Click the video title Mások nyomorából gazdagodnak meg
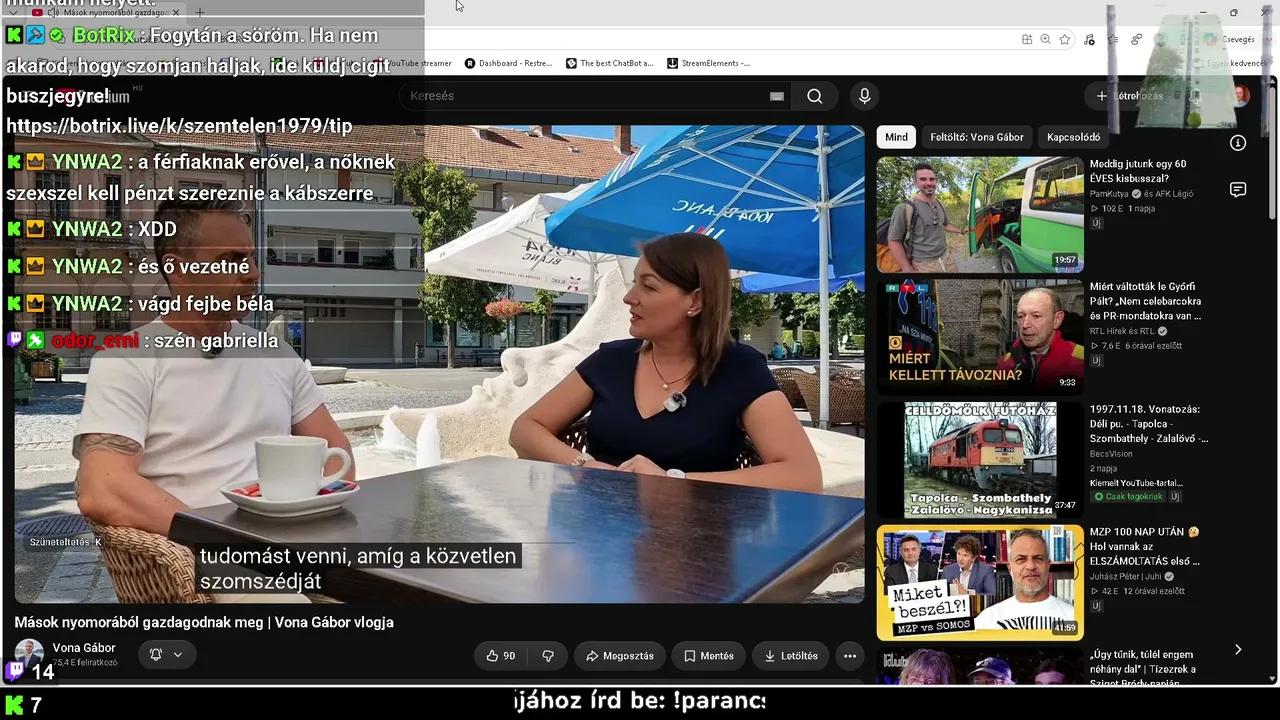The width and height of the screenshot is (1280, 720). (204, 622)
